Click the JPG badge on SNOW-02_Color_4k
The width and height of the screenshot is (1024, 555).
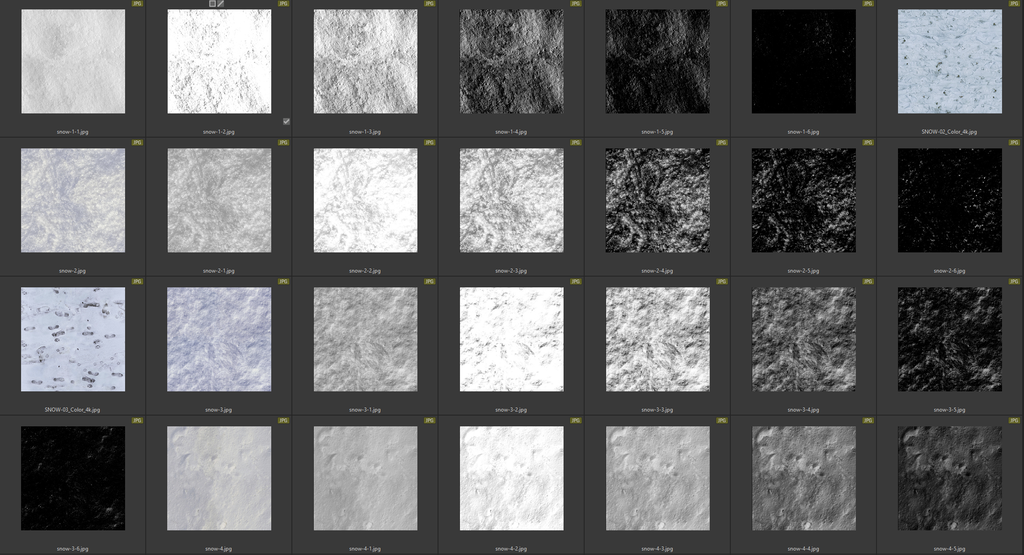1015,4
